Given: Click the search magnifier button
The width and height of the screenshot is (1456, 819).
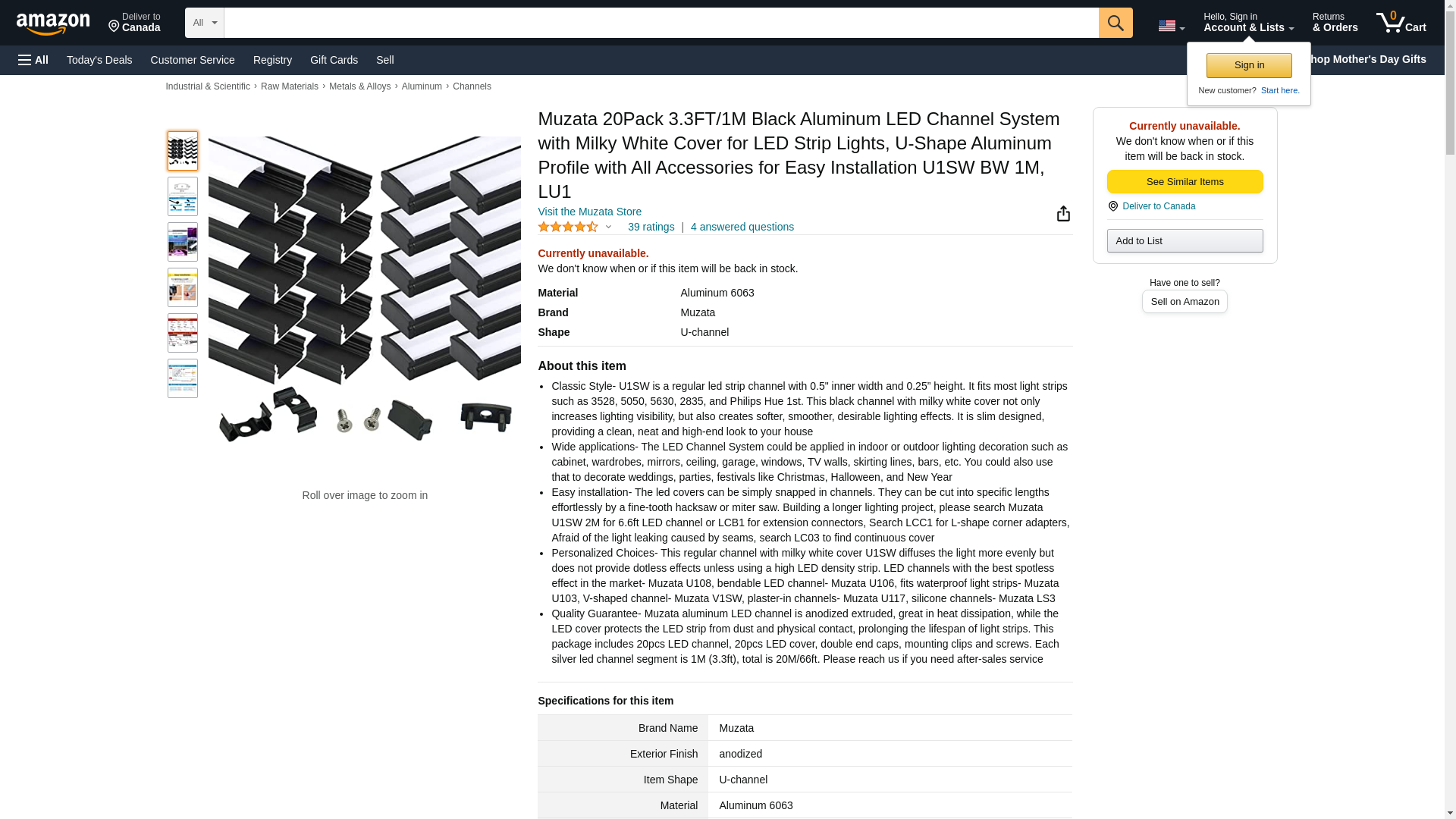Looking at the screenshot, I should pyautogui.click(x=1115, y=23).
